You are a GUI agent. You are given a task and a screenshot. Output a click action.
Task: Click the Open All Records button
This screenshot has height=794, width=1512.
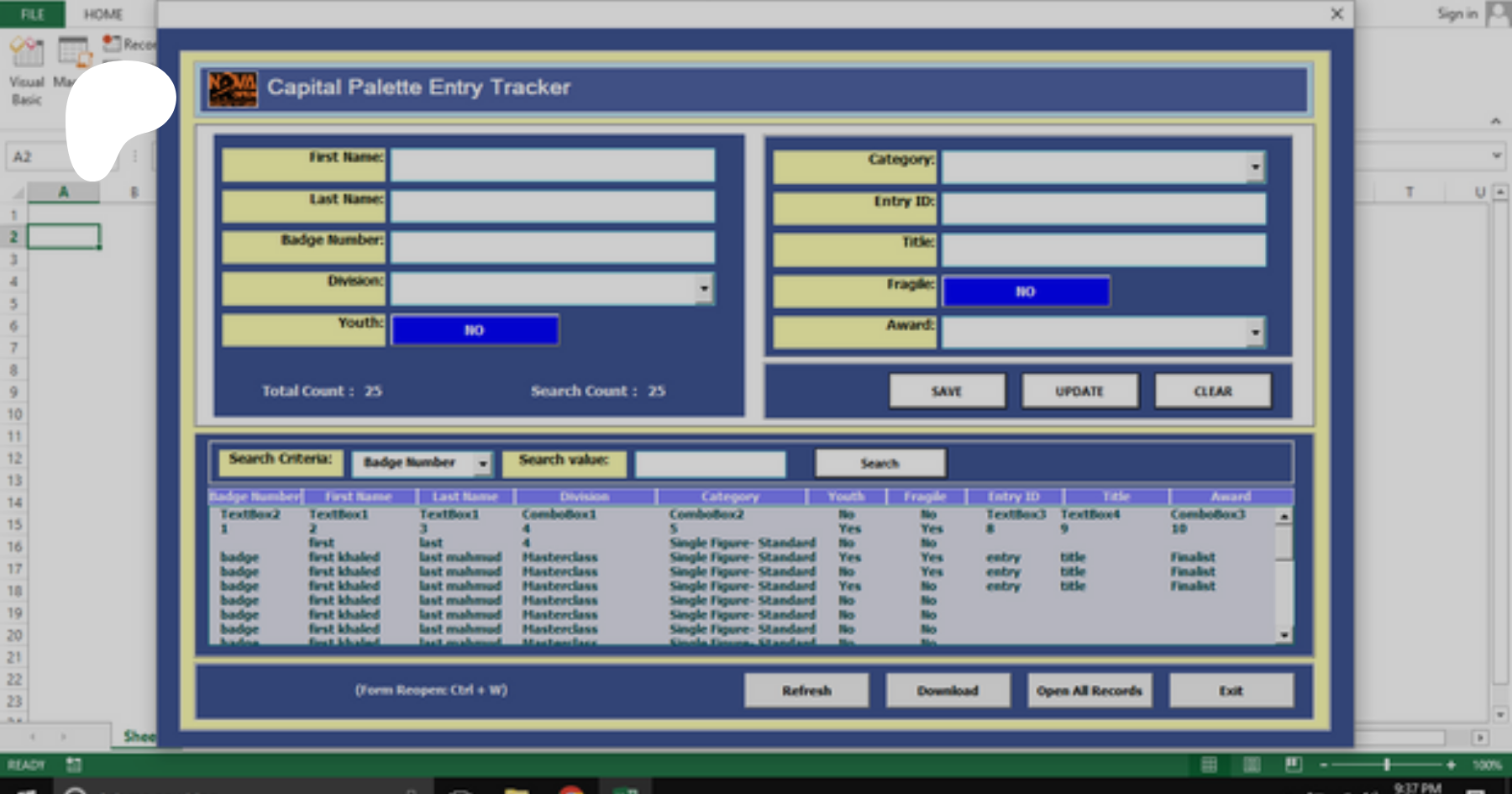pos(1089,691)
